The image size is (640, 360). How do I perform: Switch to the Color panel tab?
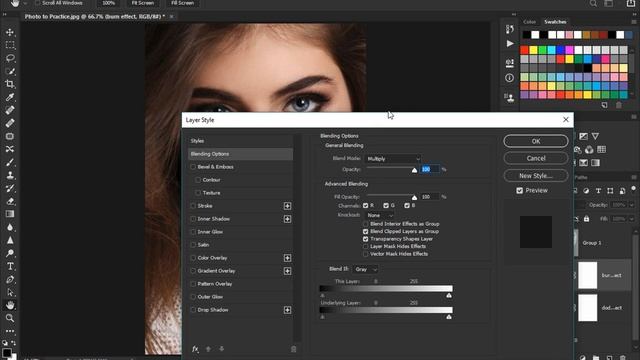pos(529,22)
